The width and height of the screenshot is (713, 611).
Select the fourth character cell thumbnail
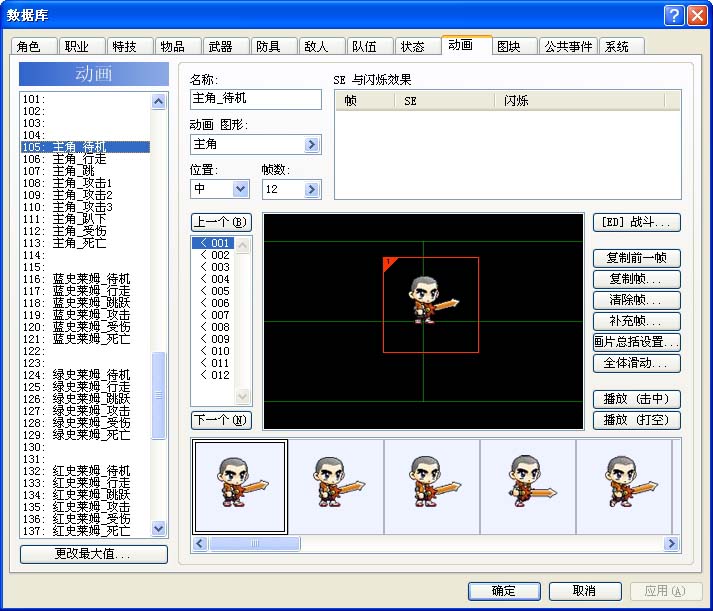tap(528, 486)
